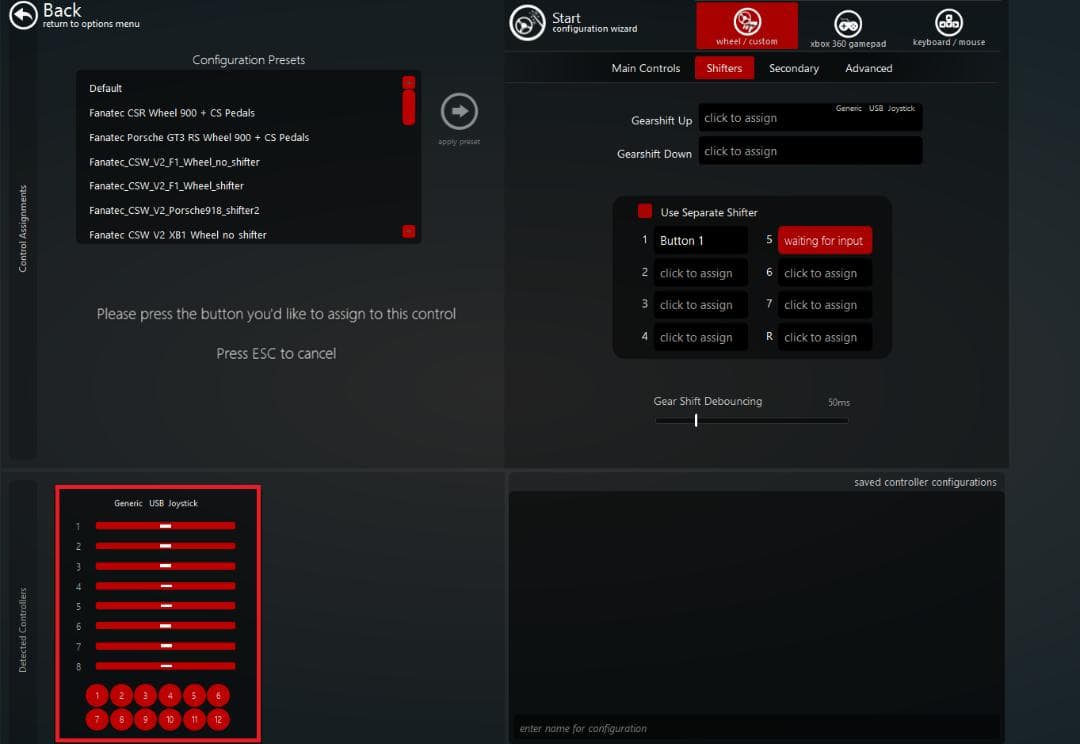Image resolution: width=1080 pixels, height=744 pixels.
Task: Click joystick button 4 indicator
Action: [170, 696]
